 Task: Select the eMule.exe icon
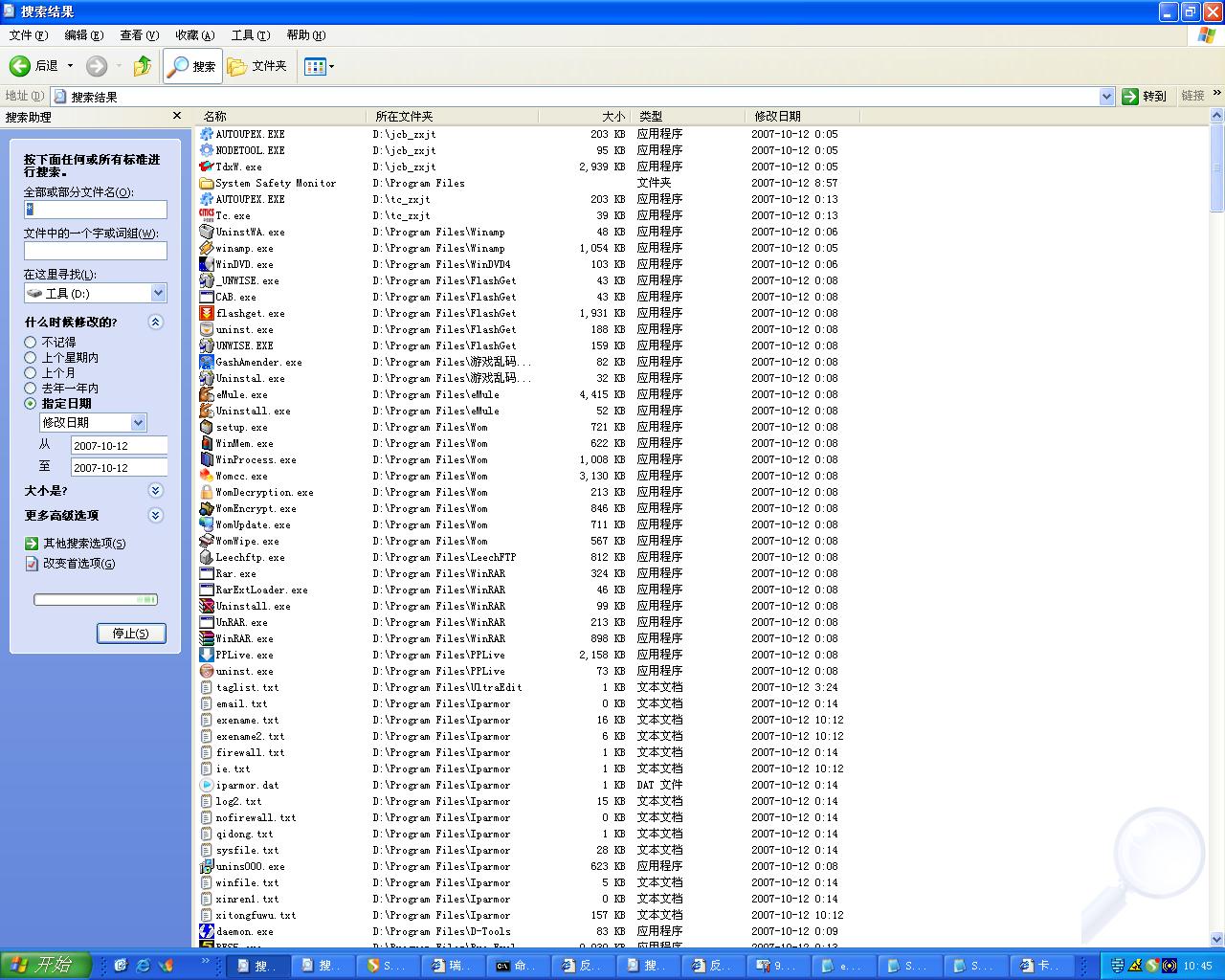(207, 394)
